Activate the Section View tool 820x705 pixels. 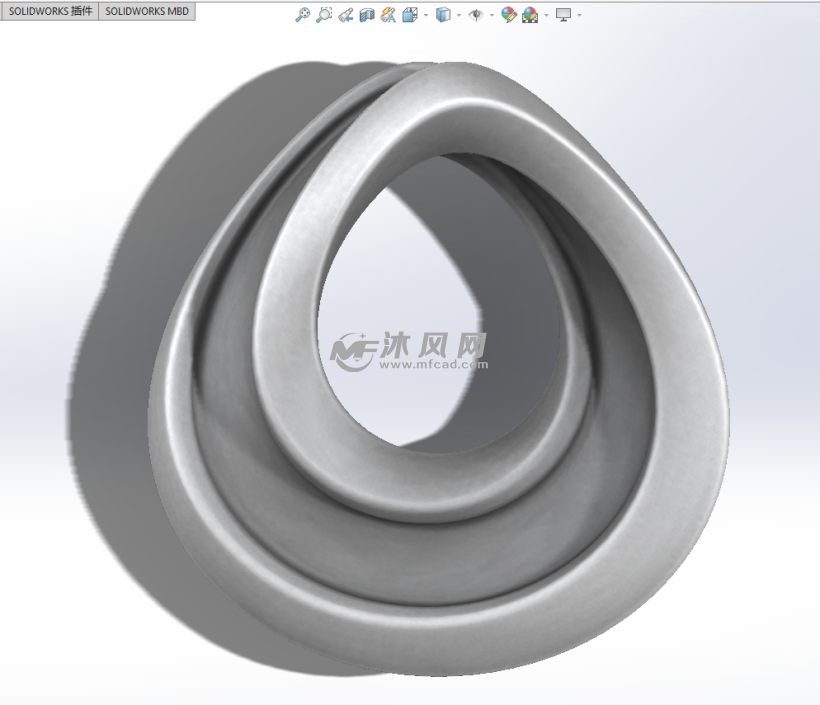[367, 15]
